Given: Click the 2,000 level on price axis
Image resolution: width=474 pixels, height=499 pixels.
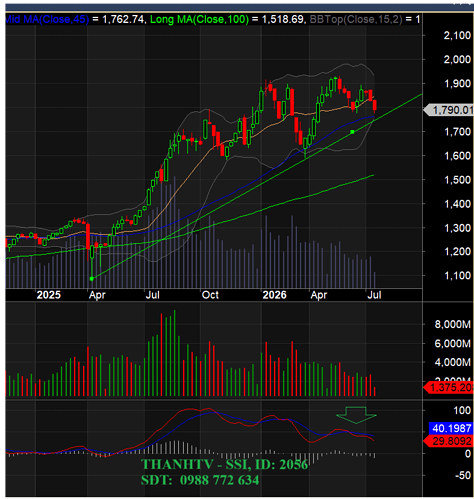Looking at the screenshot, I should [457, 59].
